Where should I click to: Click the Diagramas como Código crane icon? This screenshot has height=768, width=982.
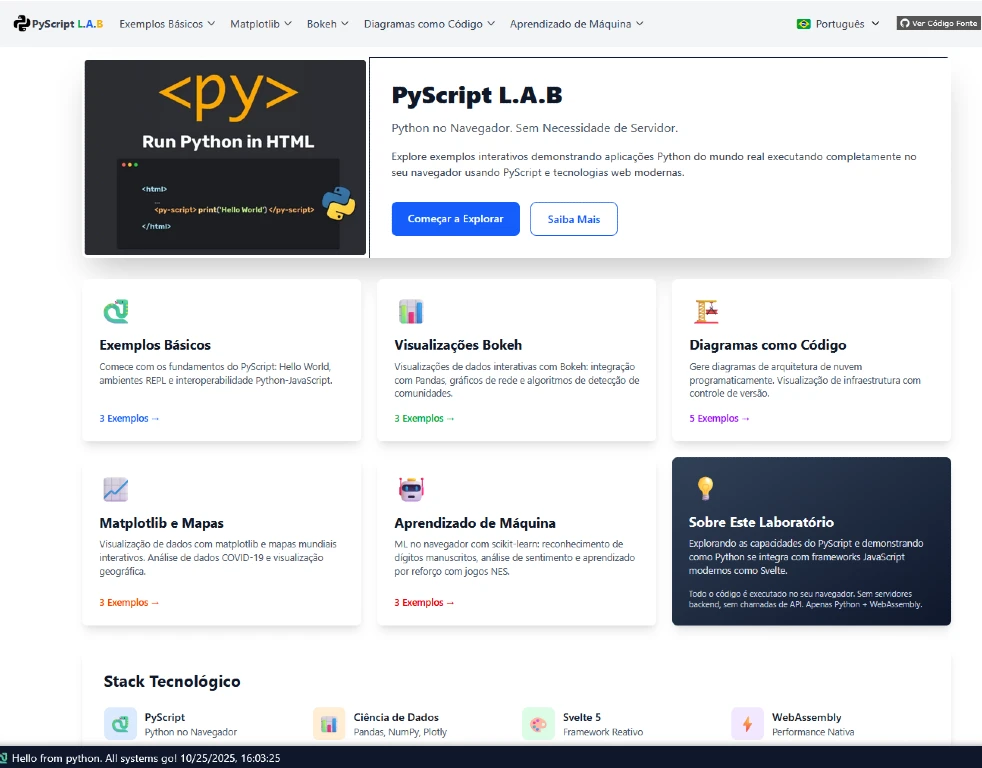(706, 311)
